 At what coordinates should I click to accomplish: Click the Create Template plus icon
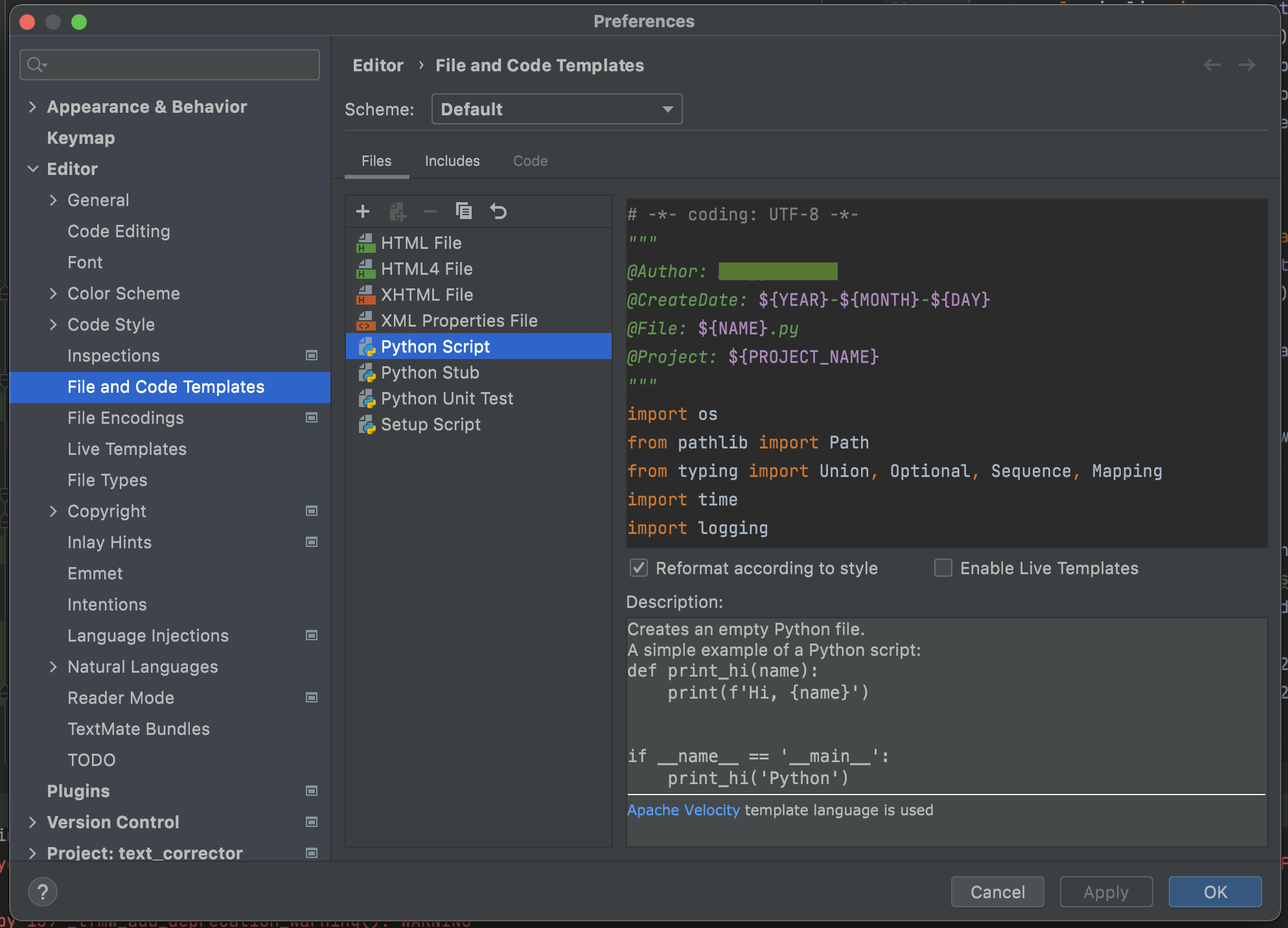pos(363,211)
